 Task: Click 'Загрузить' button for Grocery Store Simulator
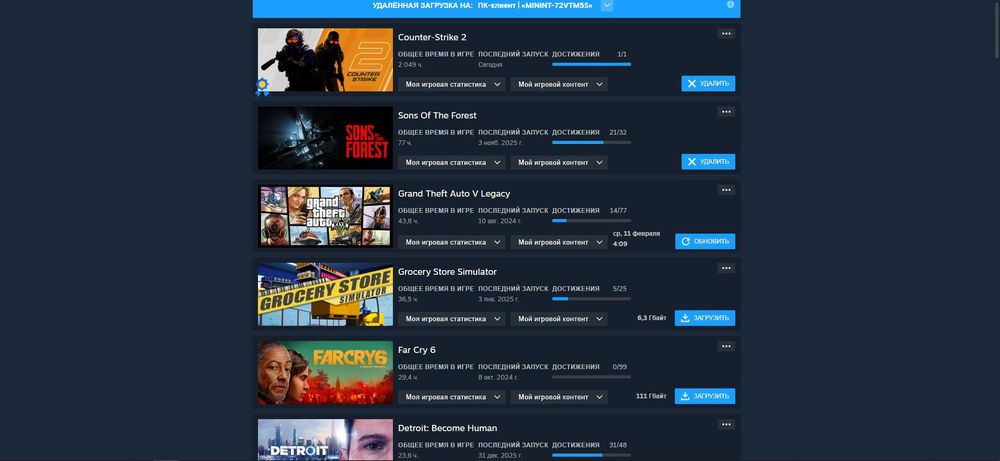click(705, 318)
